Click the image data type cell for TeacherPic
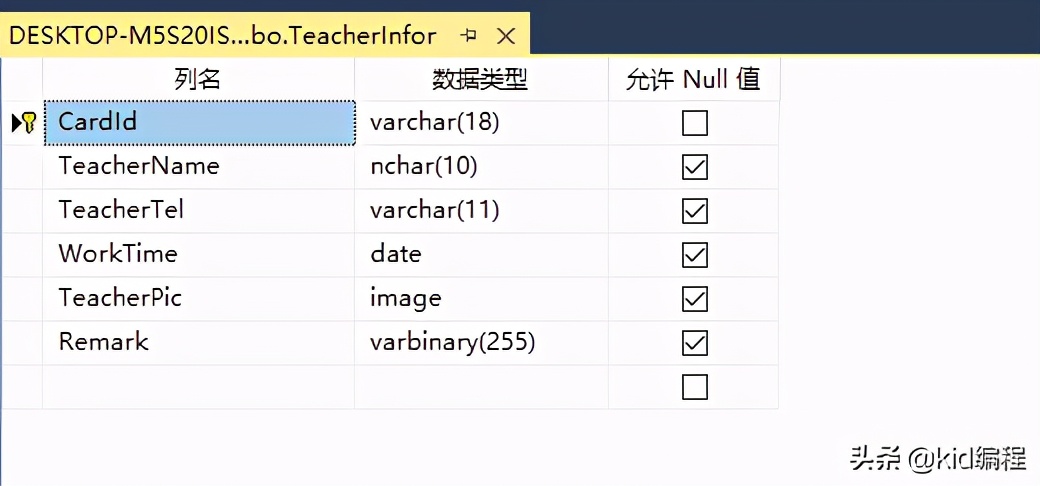This screenshot has width=1040, height=486. point(480,299)
